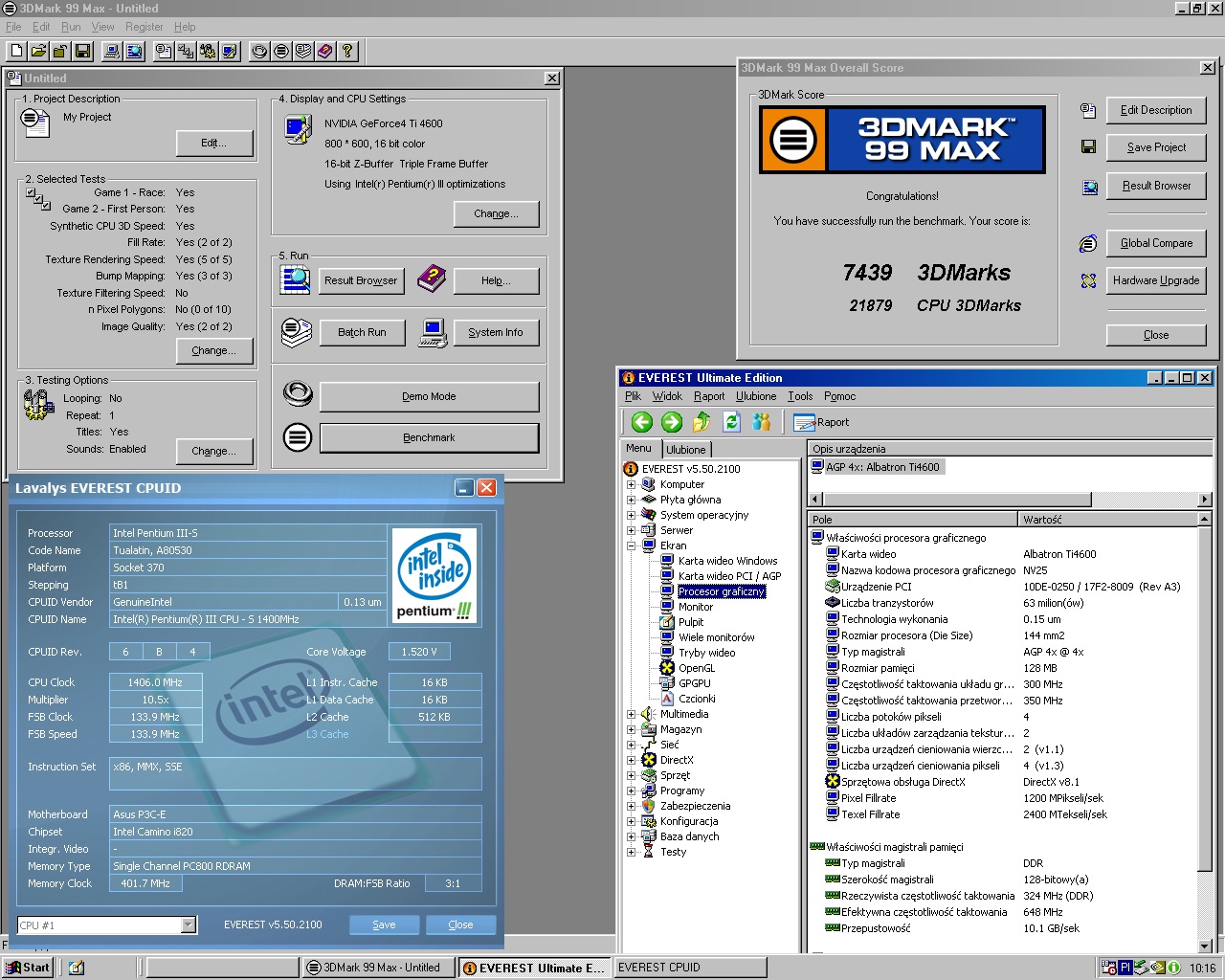Image resolution: width=1225 pixels, height=980 pixels.
Task: Click the Result Browser magnifier icon in 3DMark toolbar
Action: (x=134, y=52)
